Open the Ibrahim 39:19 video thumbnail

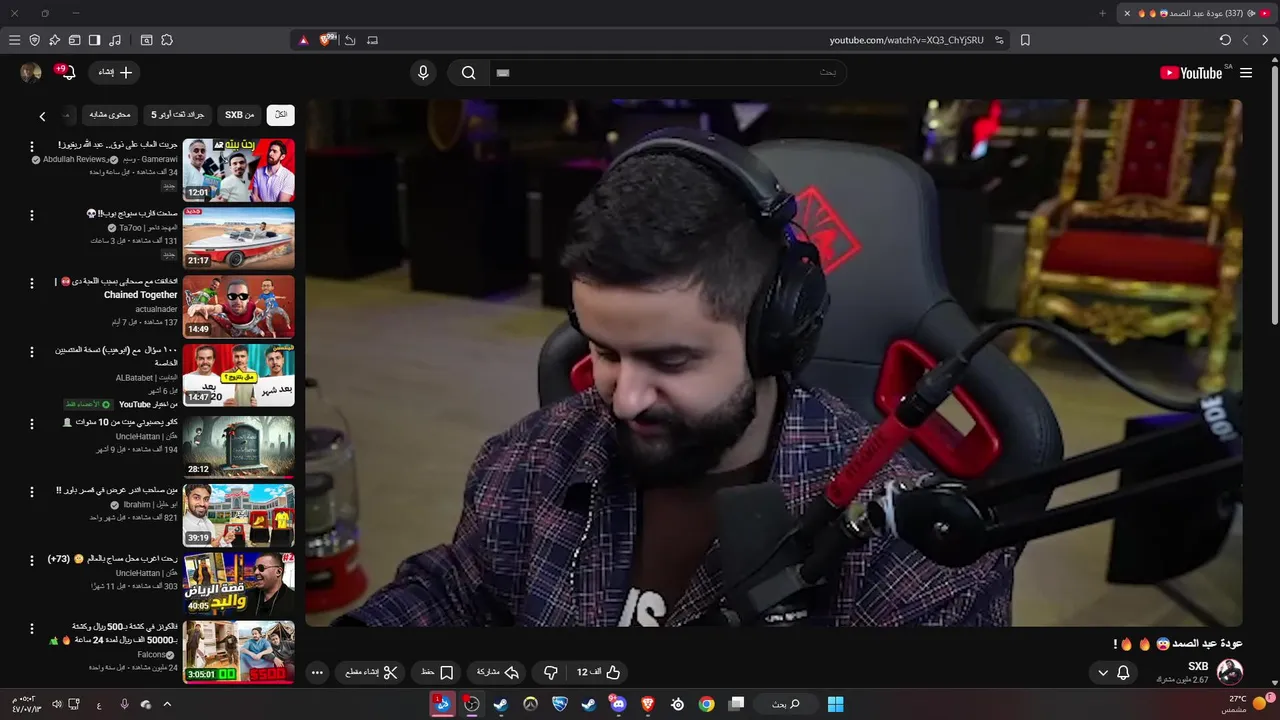239,515
